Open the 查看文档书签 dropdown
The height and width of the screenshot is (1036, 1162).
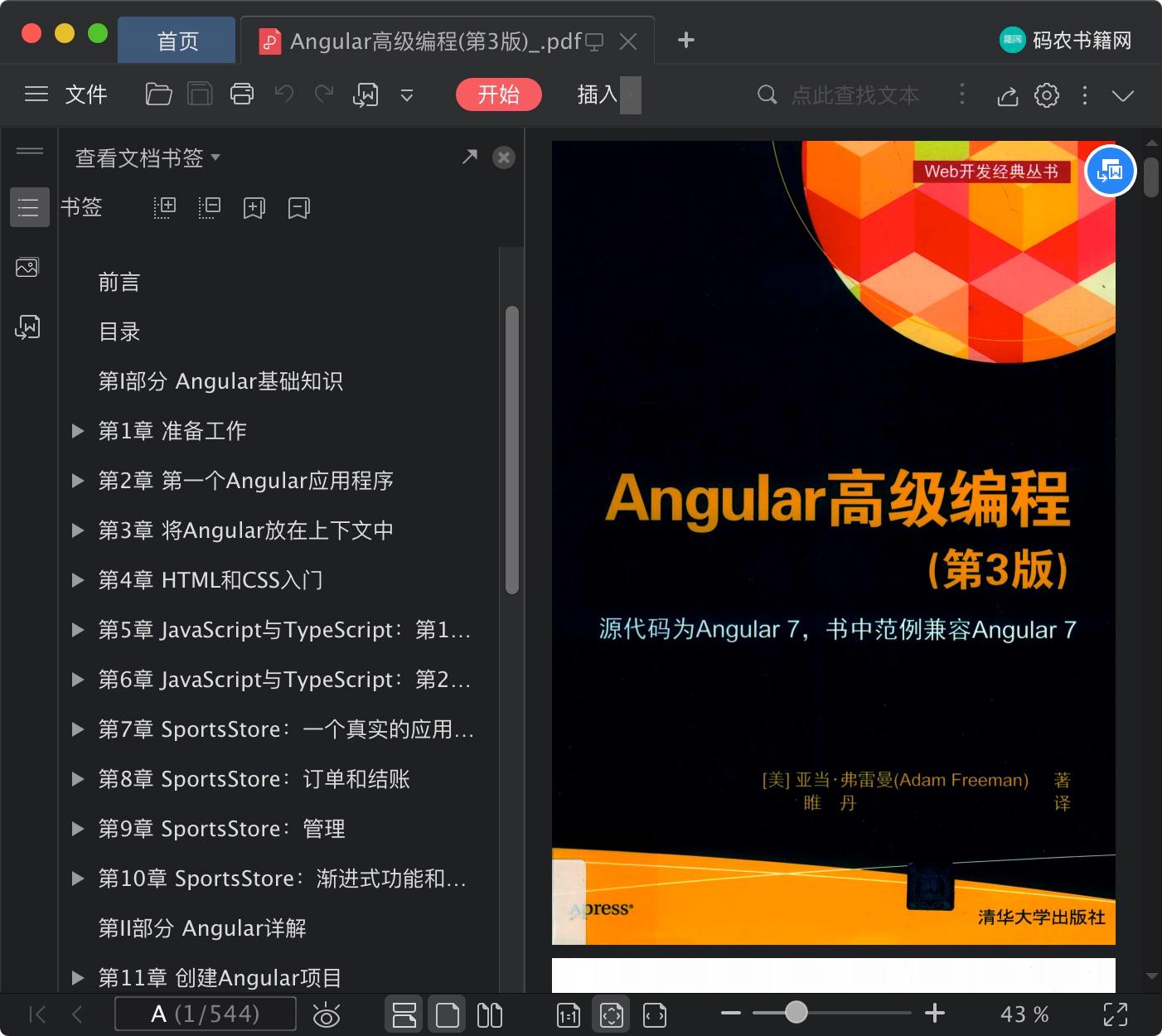click(x=148, y=157)
